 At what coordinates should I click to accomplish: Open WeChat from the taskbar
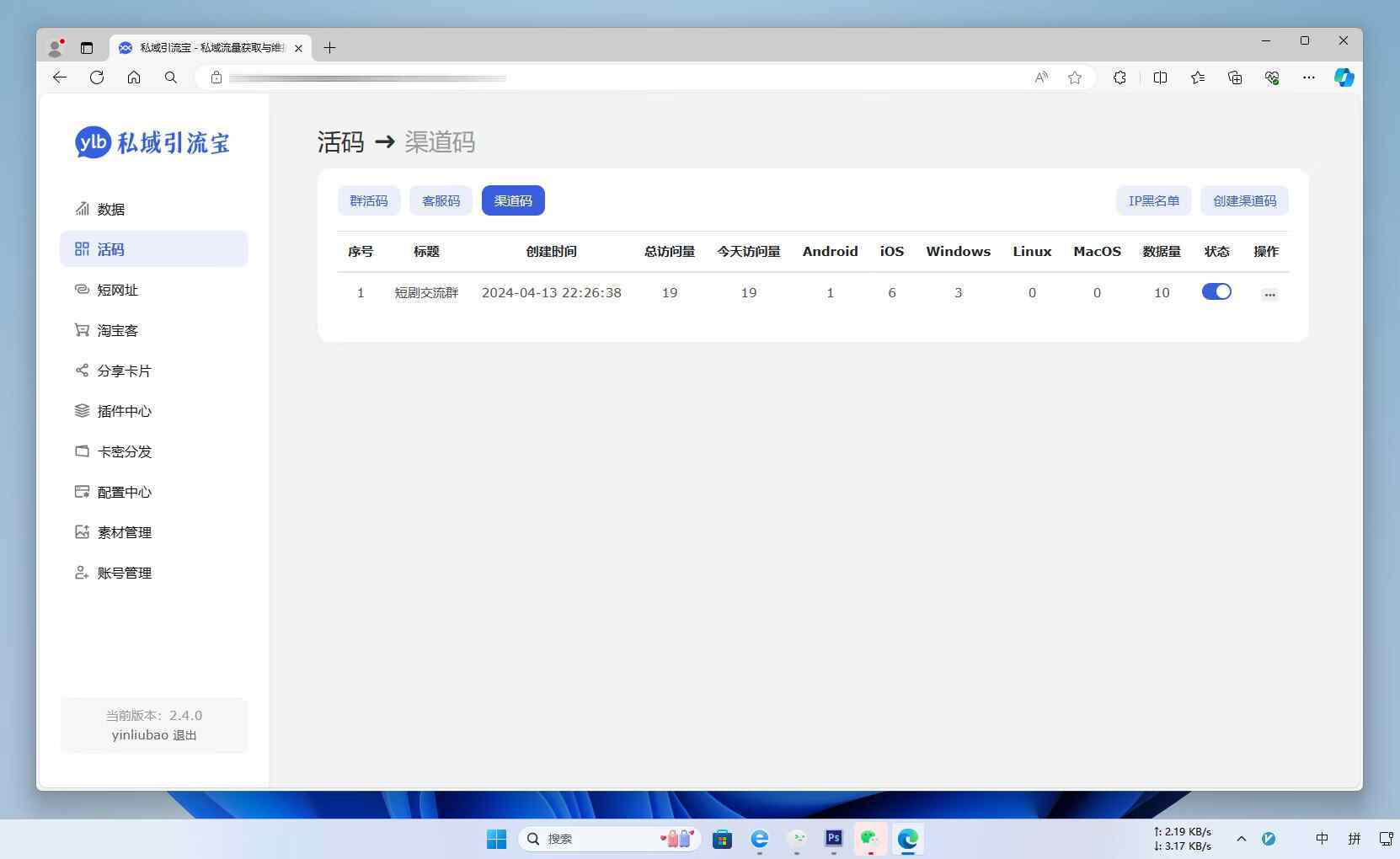tap(870, 839)
